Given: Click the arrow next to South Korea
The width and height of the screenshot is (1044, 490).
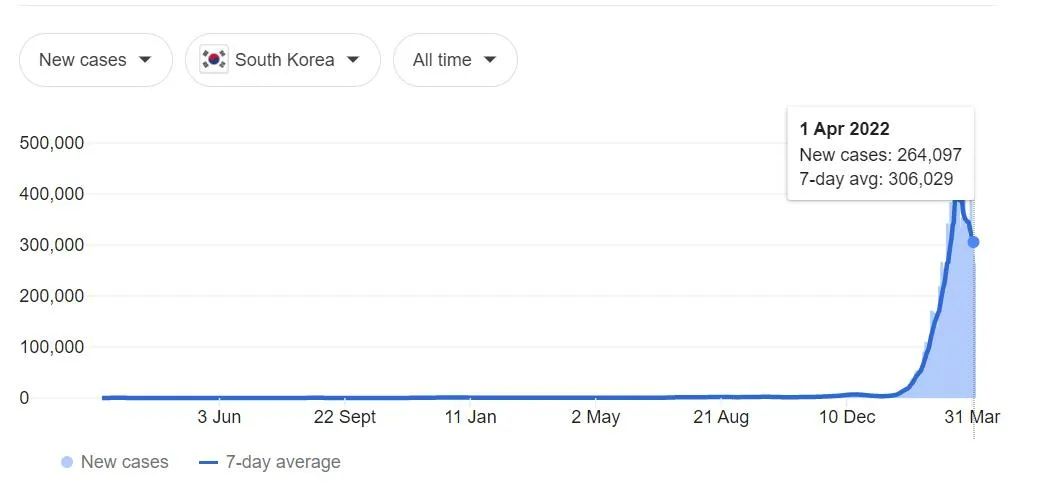Looking at the screenshot, I should click(353, 60).
